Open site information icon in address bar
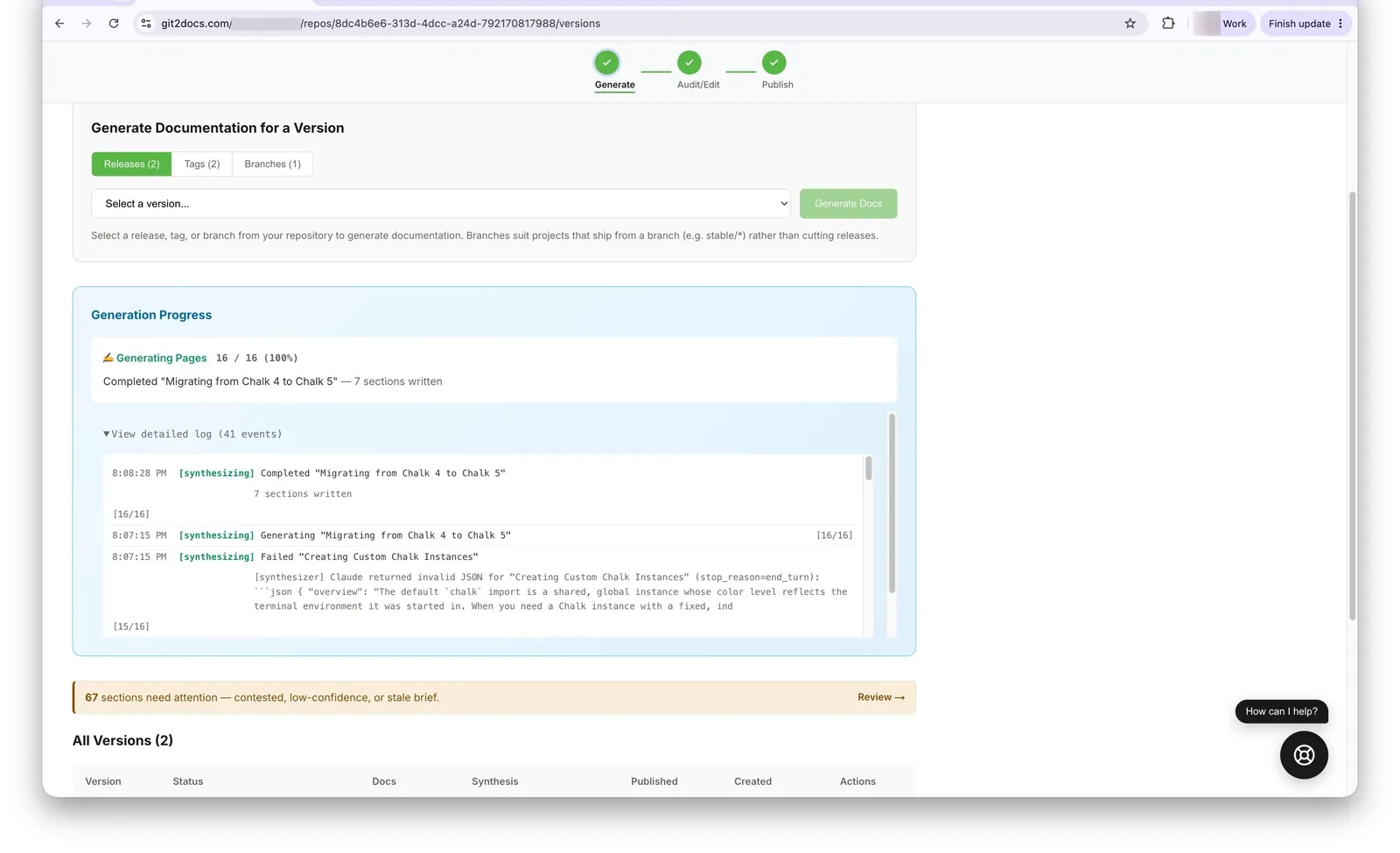This screenshot has width=1400, height=853. (x=146, y=24)
